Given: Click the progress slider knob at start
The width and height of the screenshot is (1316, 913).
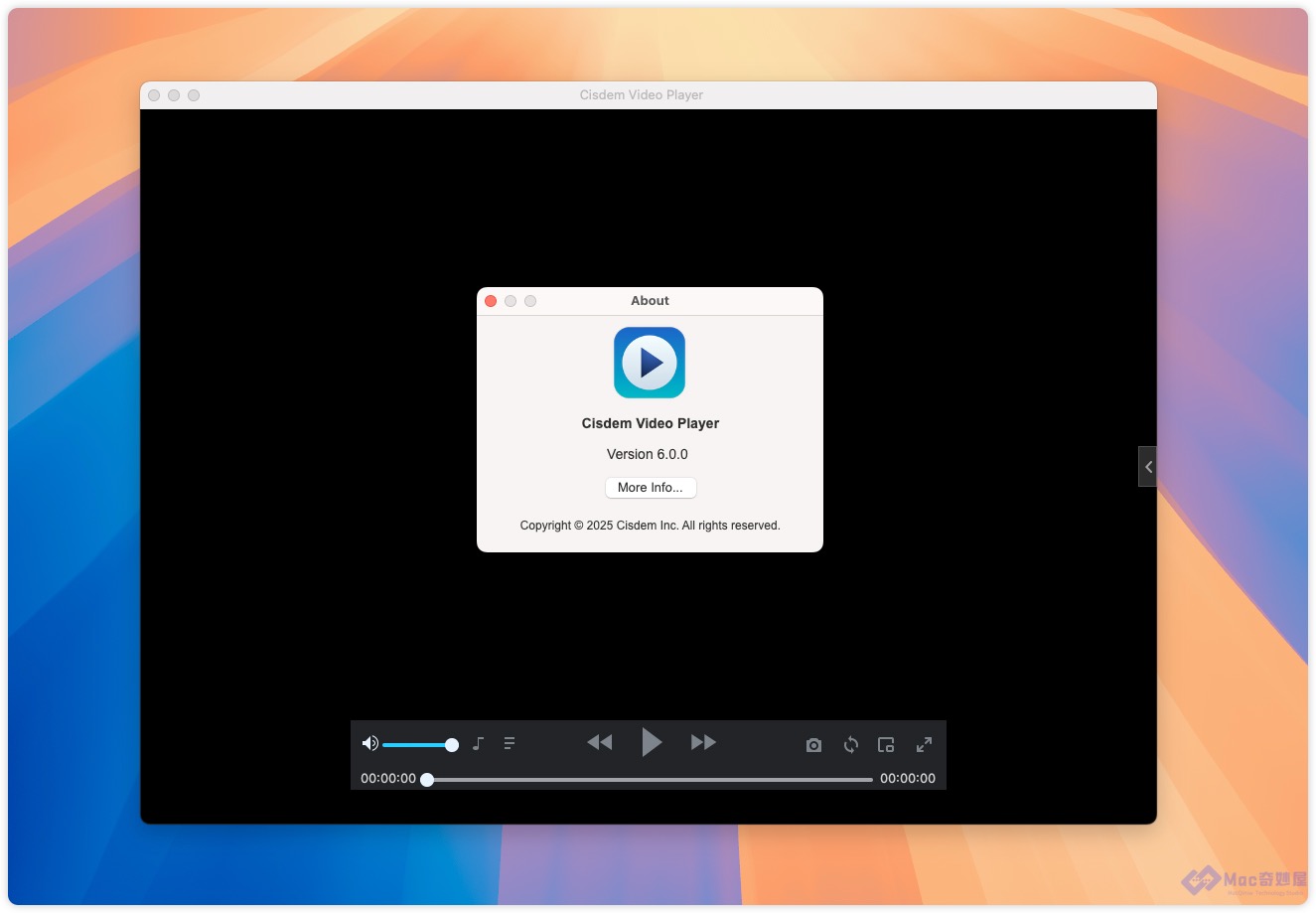Looking at the screenshot, I should (x=427, y=780).
